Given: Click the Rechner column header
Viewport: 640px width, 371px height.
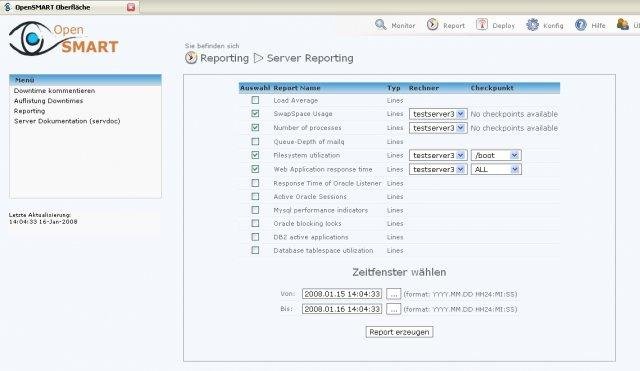Looking at the screenshot, I should 424,88.
